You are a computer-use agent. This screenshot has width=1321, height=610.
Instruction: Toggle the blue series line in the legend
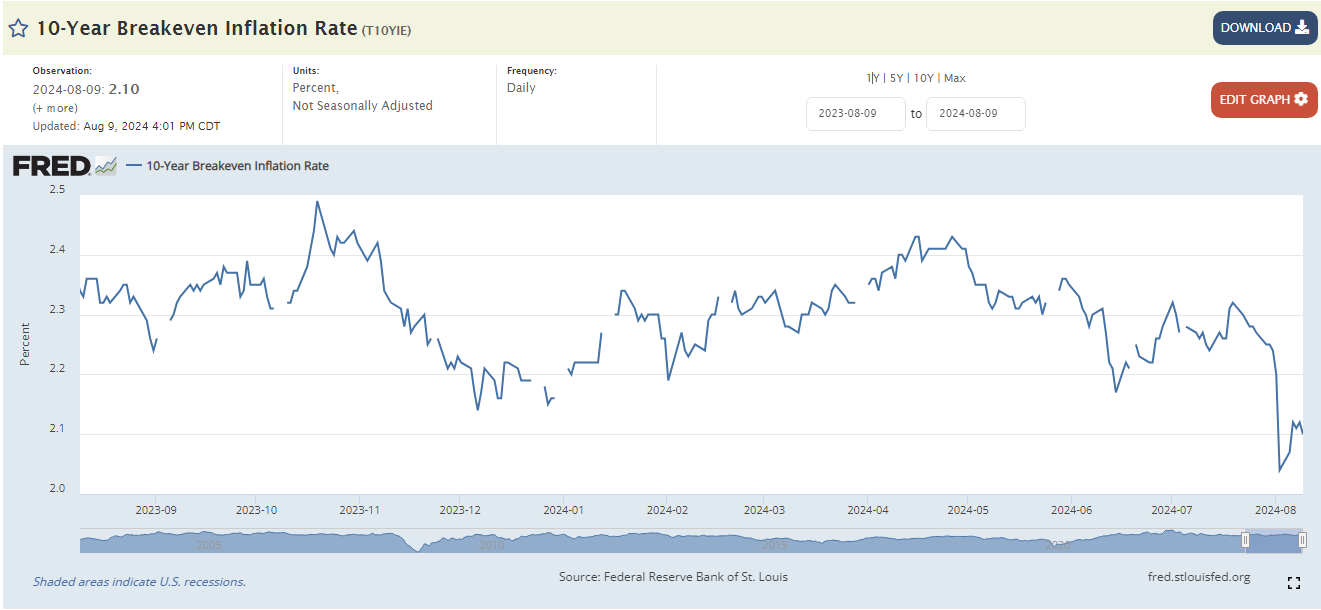point(135,166)
